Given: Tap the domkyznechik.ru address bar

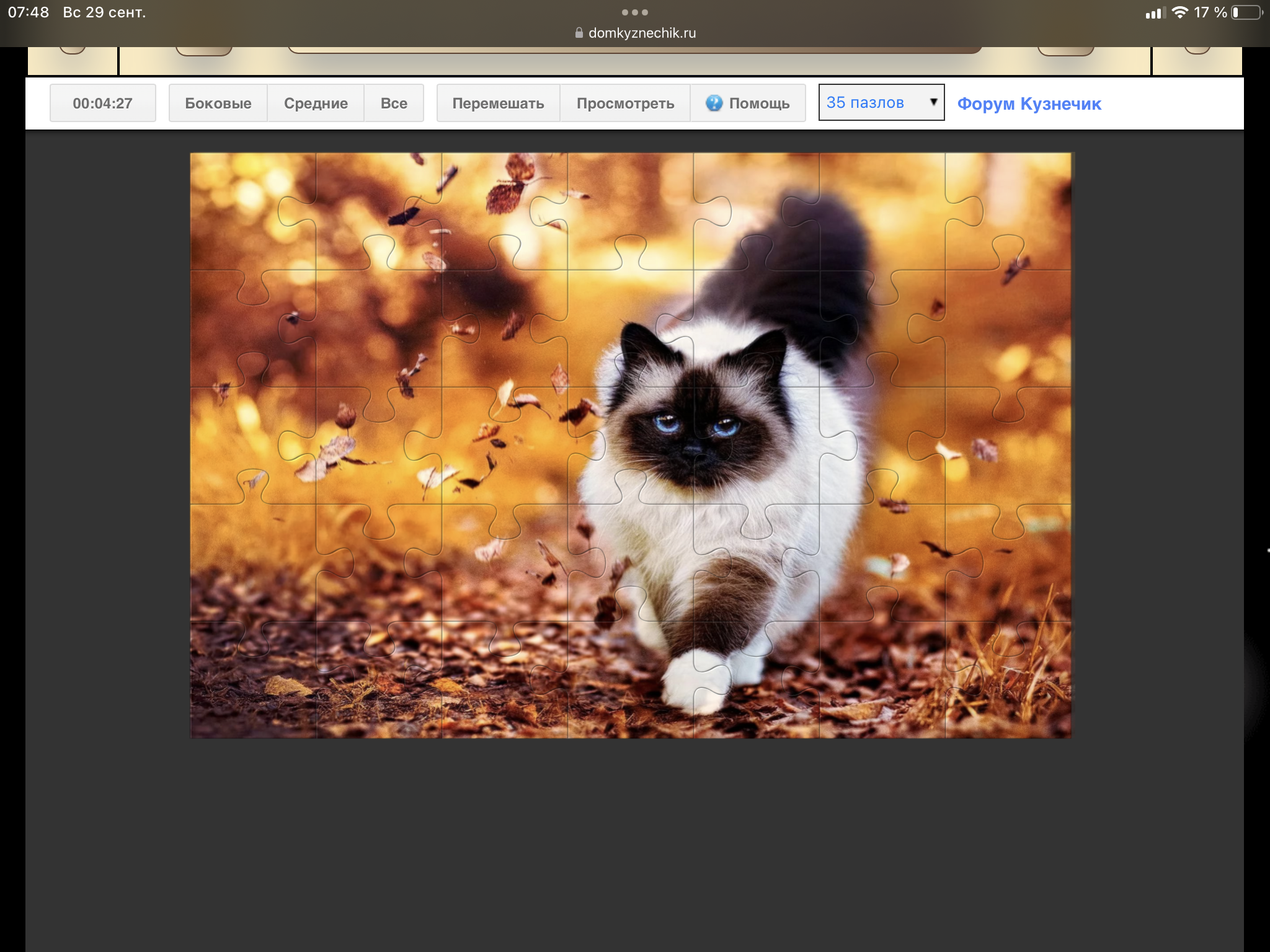Looking at the screenshot, I should [x=635, y=33].
